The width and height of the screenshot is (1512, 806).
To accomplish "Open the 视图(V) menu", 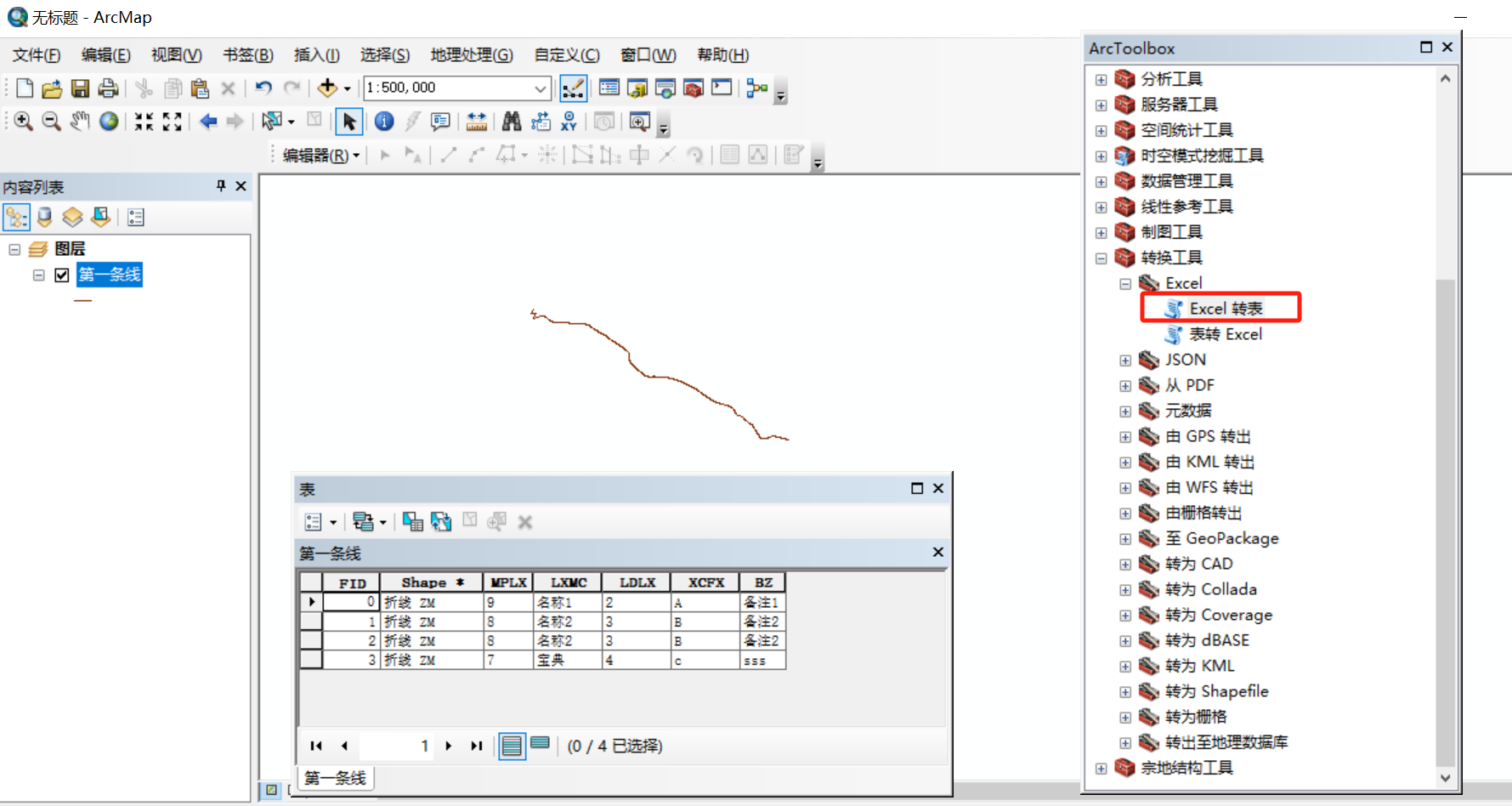I will point(177,55).
